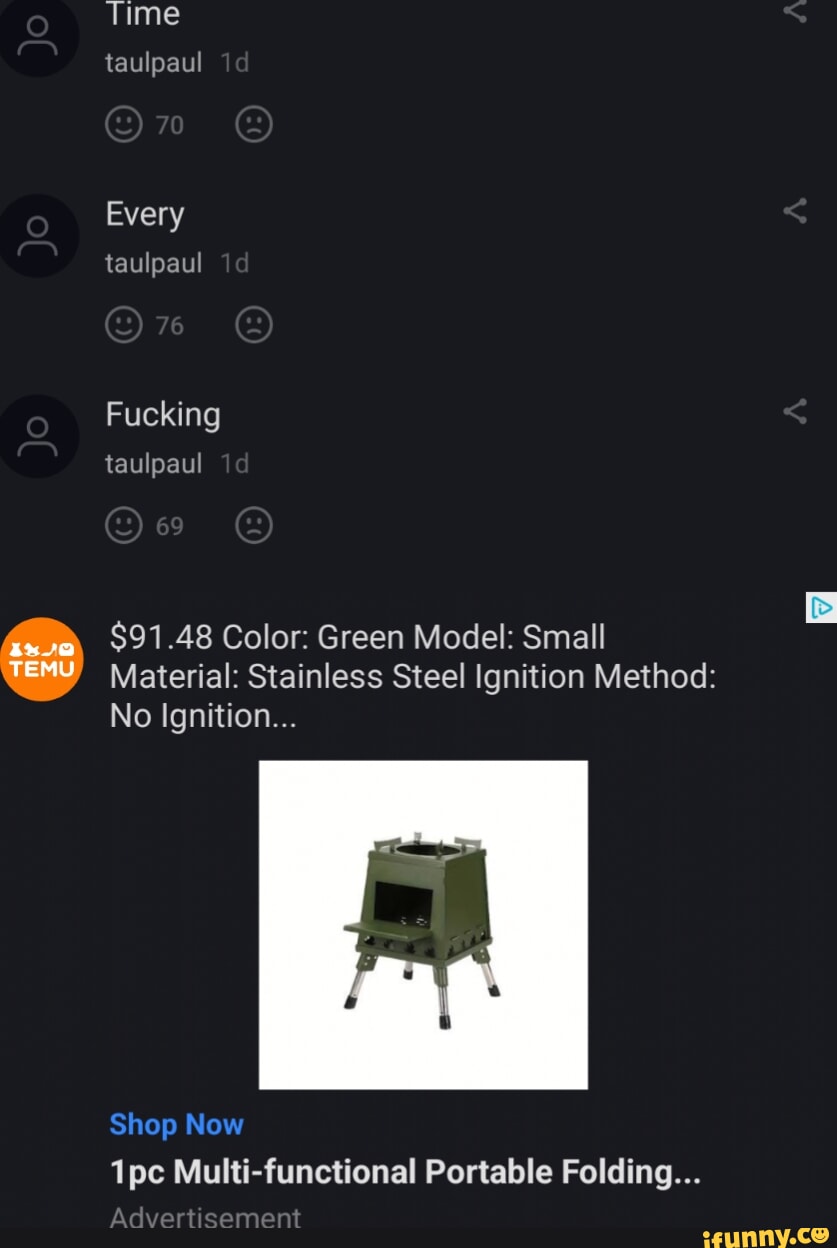Click the Temu orange logo

(40, 659)
